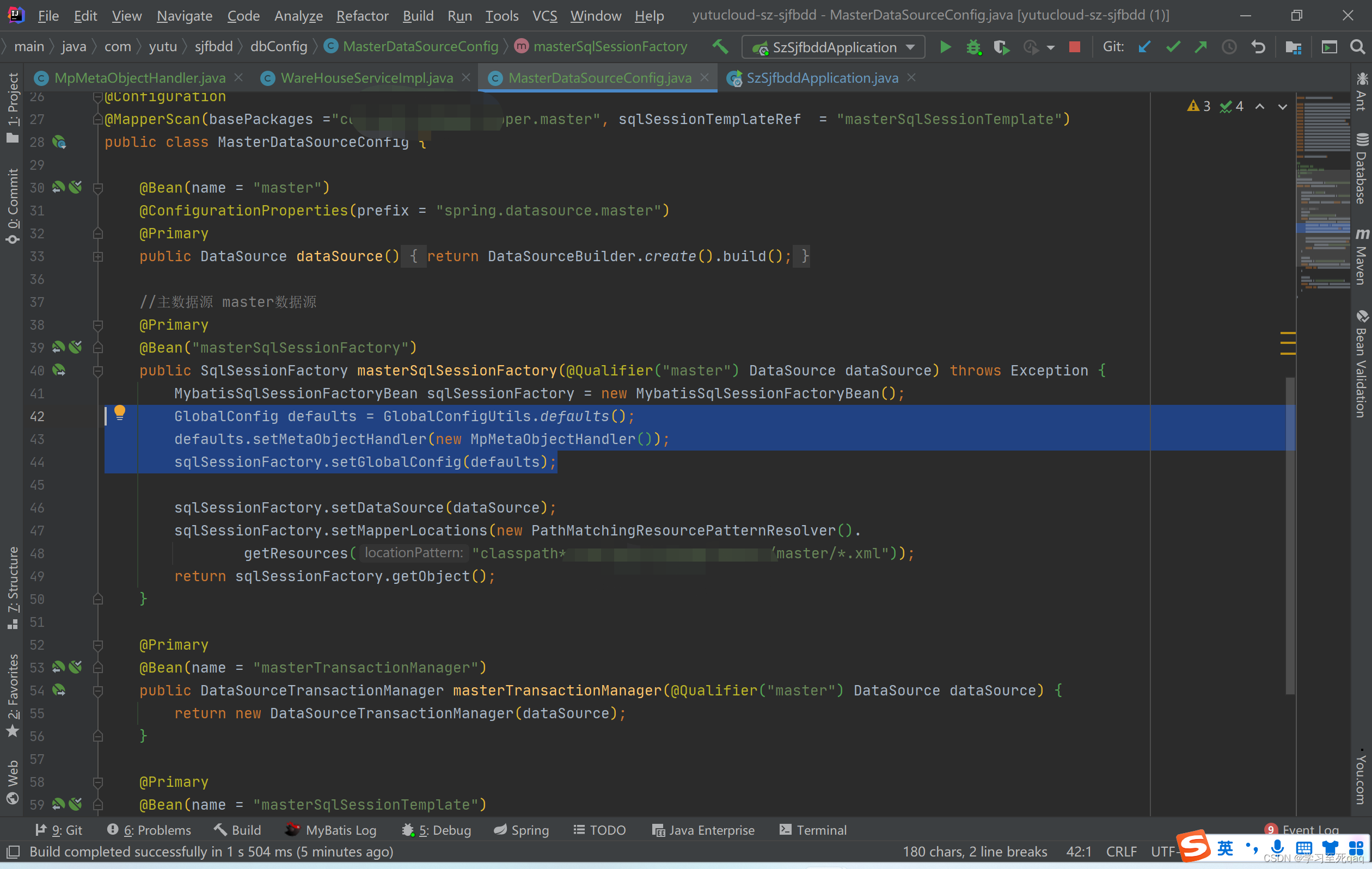Switch input method via the 英 tray icon
This screenshot has height=869, width=1372.
pos(1225,848)
